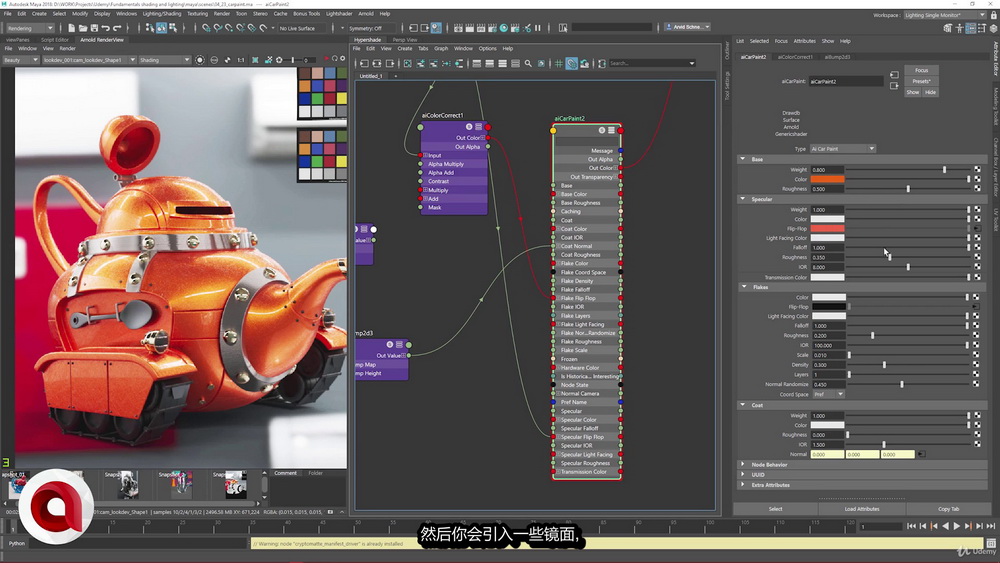The height and width of the screenshot is (563, 1000).
Task: Redo the last action
Action: point(117,28)
